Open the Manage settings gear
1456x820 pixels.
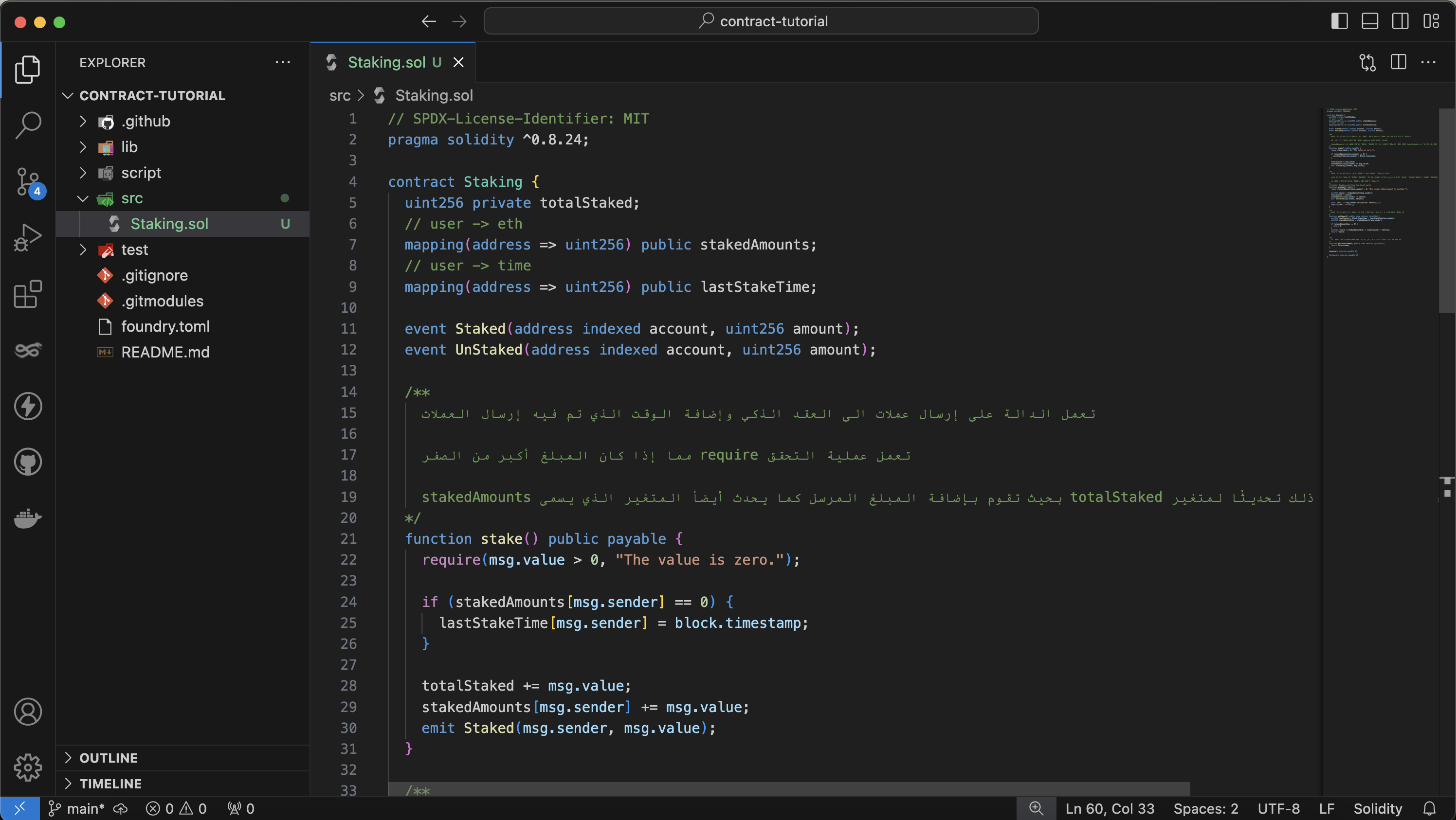tap(28, 767)
